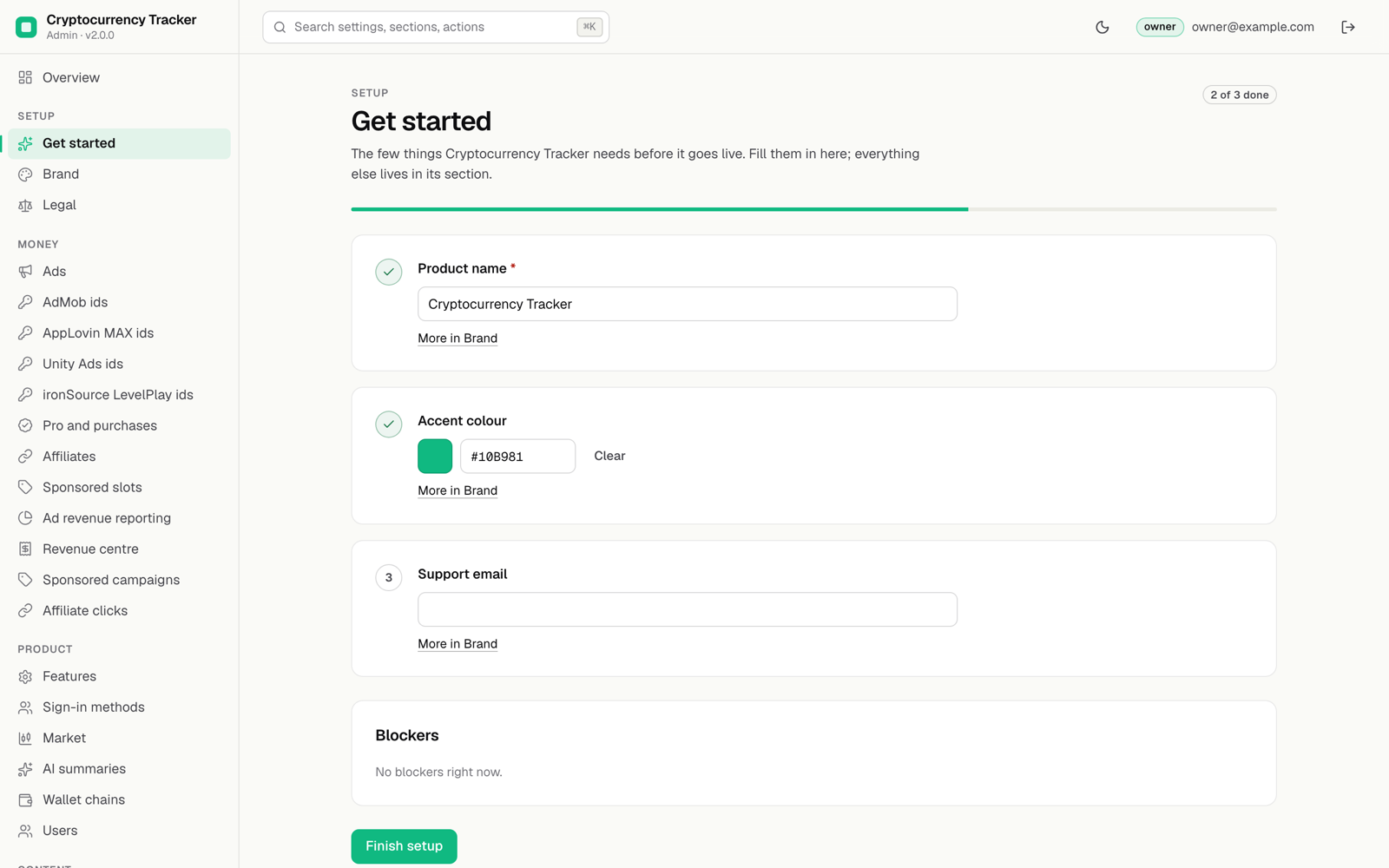The image size is (1389, 868).
Task: Focus the search settings field
Action: tap(436, 27)
